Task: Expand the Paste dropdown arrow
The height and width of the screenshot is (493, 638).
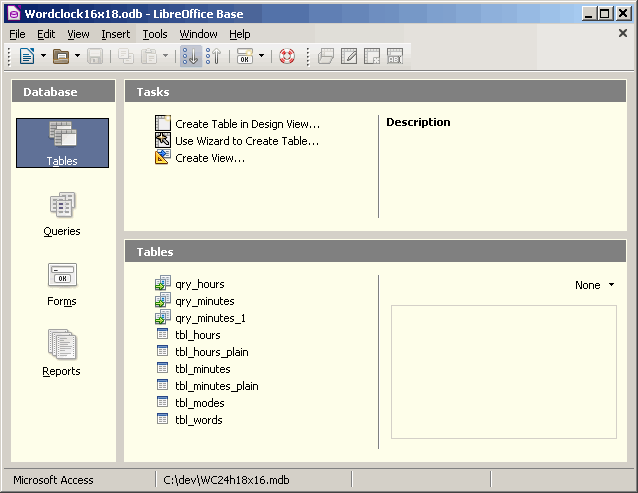Action: coord(165,56)
